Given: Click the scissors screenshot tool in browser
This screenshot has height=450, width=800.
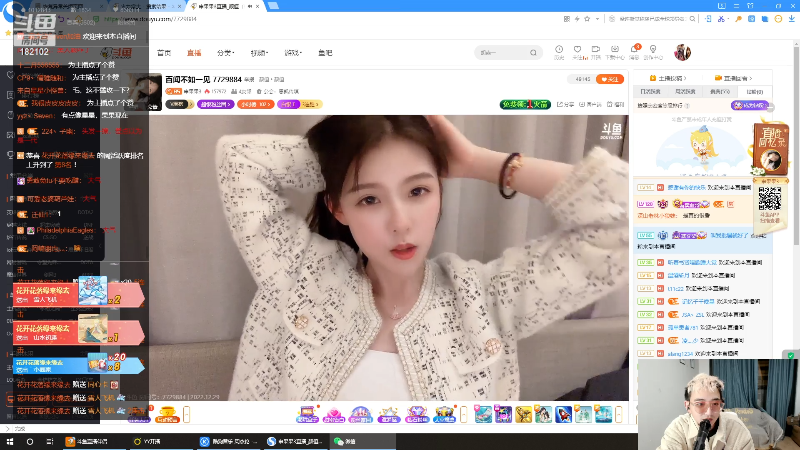Looking at the screenshot, I should [721, 19].
